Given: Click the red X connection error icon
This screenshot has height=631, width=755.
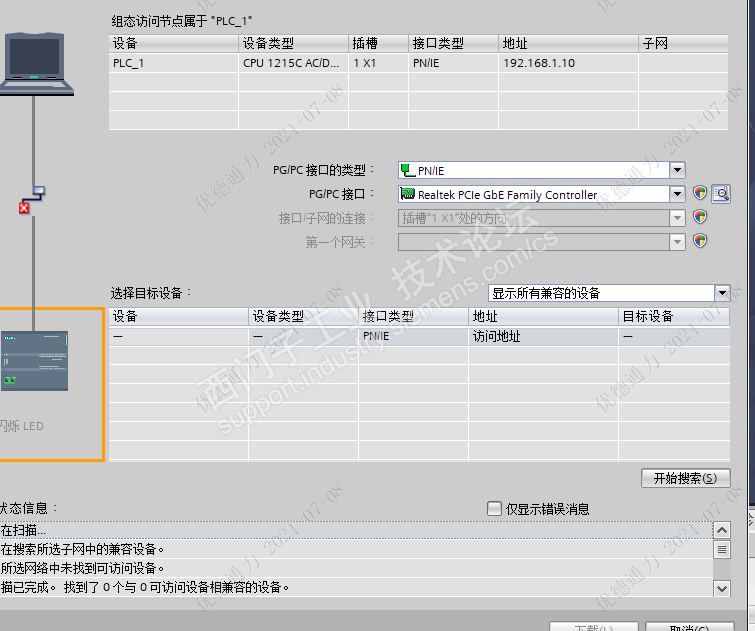Looking at the screenshot, I should coord(24,208).
